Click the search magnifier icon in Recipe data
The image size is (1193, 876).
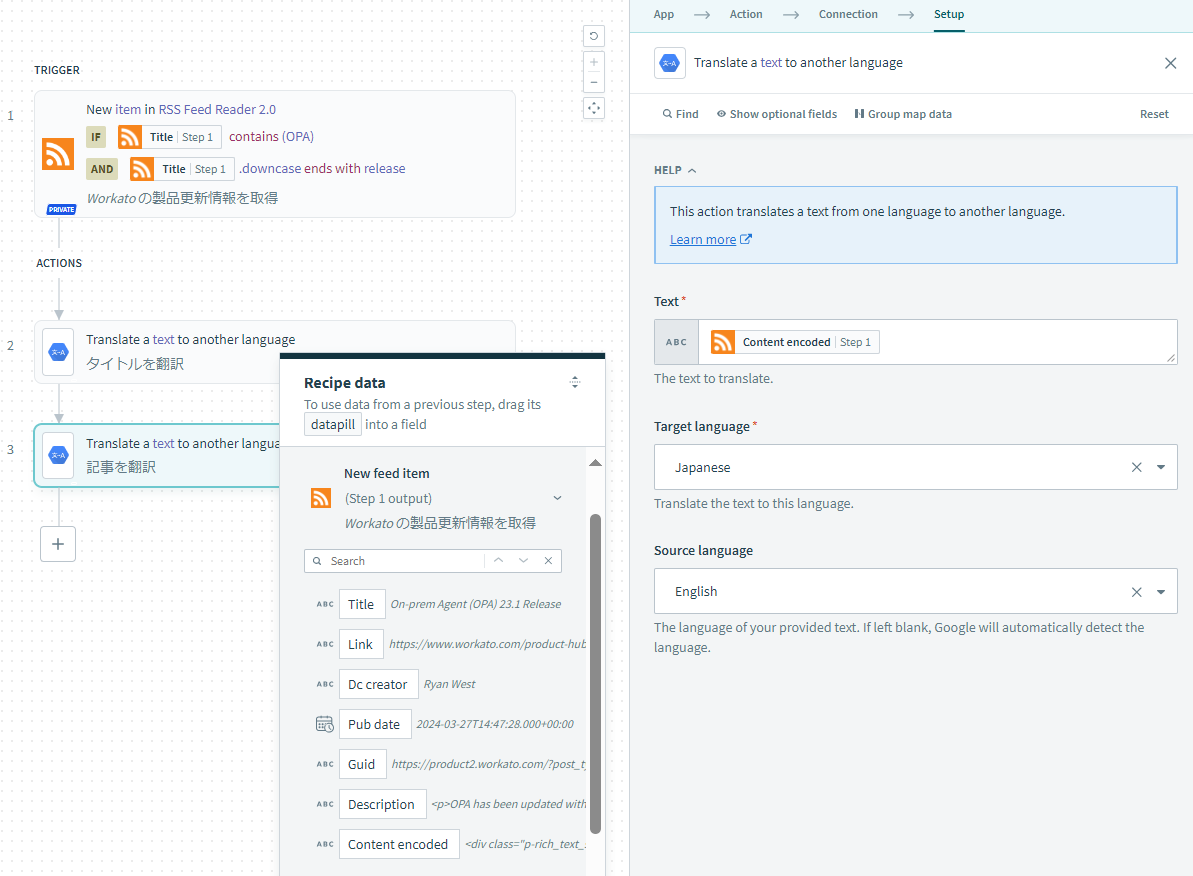317,561
